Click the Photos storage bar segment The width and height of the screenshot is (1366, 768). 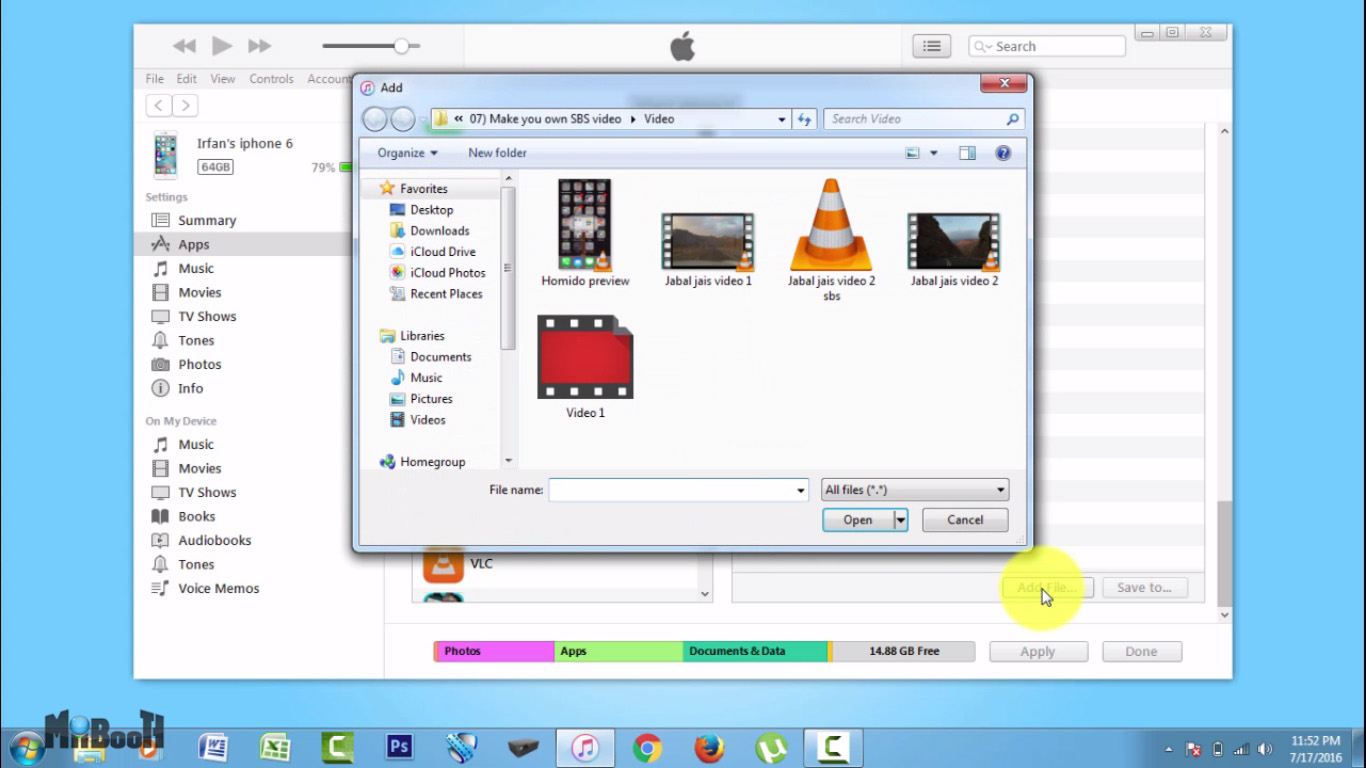pos(494,651)
